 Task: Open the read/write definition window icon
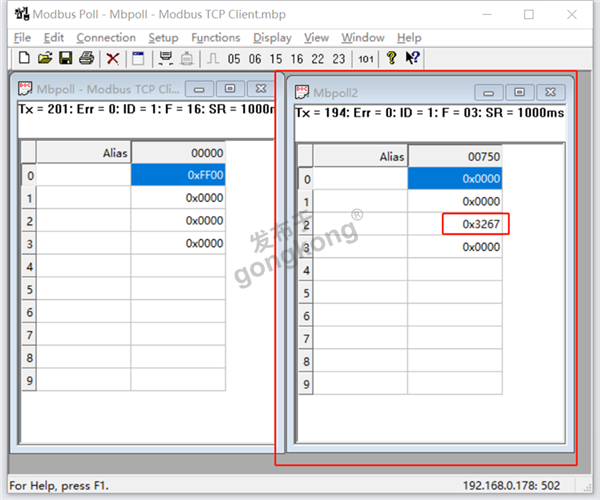(x=138, y=59)
